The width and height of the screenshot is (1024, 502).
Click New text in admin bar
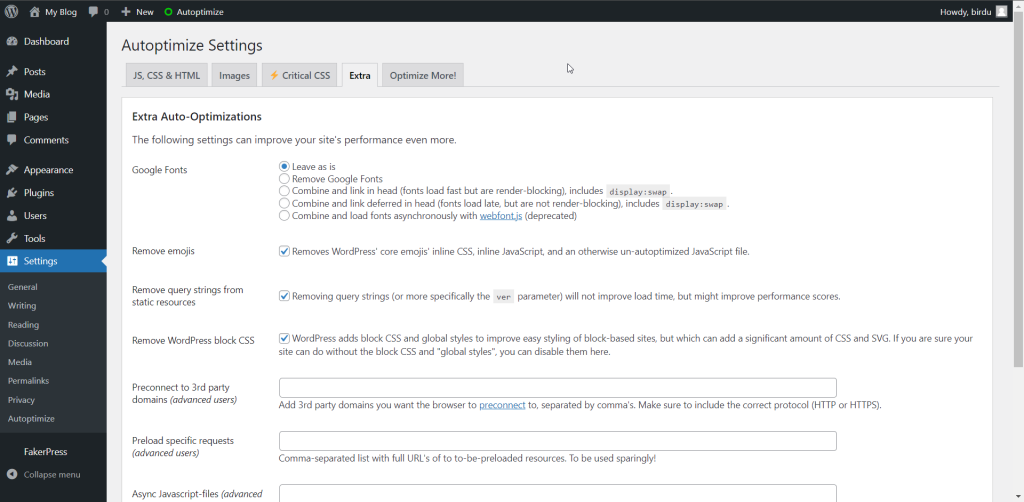(x=145, y=12)
